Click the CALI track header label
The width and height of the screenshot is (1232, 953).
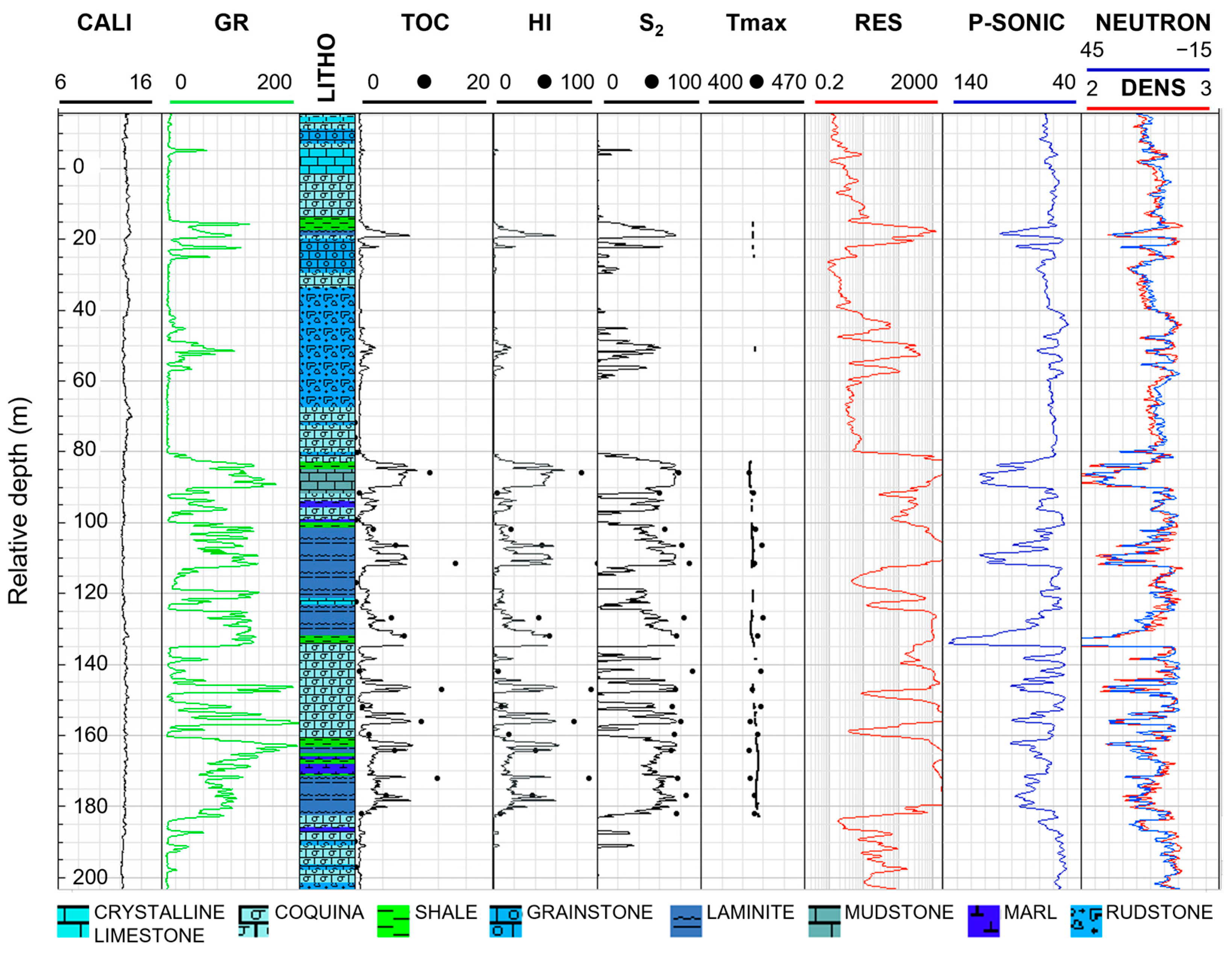click(105, 23)
